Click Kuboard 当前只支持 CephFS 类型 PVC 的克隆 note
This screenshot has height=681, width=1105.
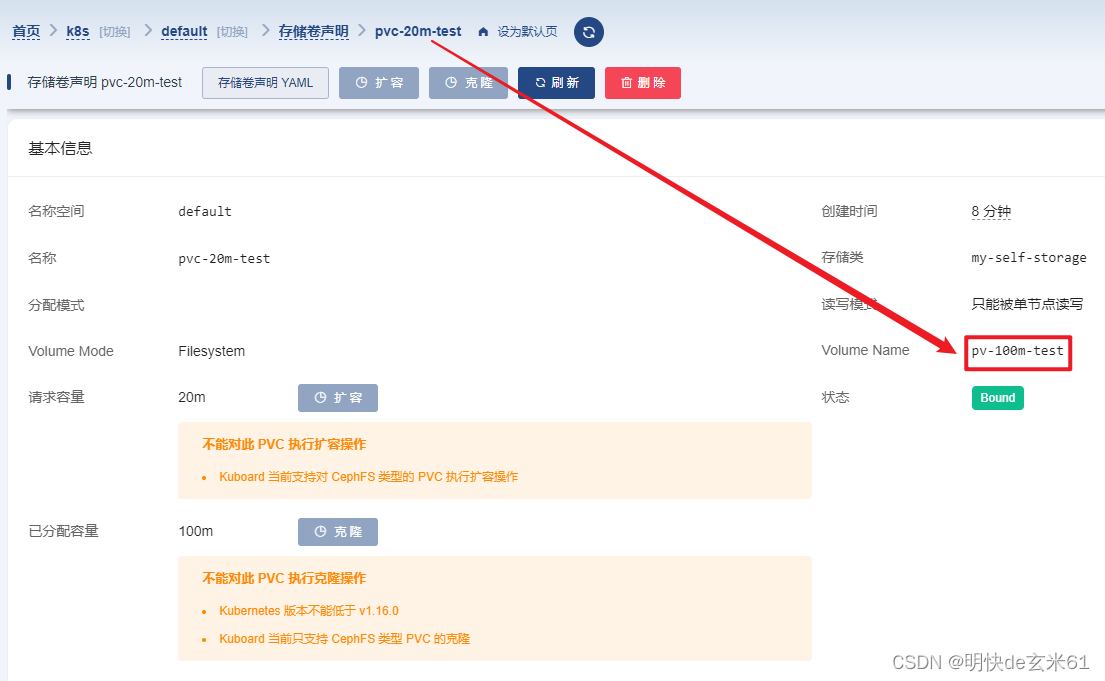pos(345,639)
